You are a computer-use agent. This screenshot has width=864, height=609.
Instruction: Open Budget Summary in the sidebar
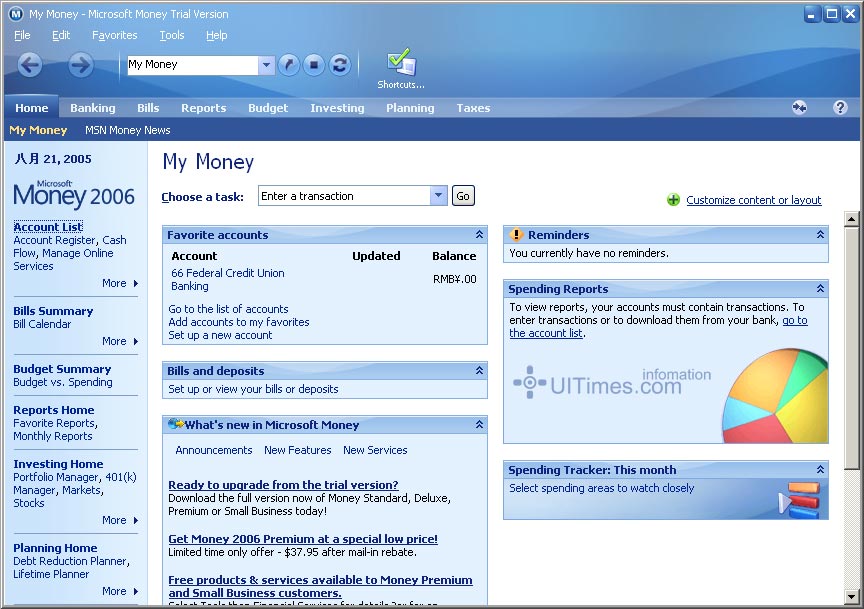click(62, 369)
